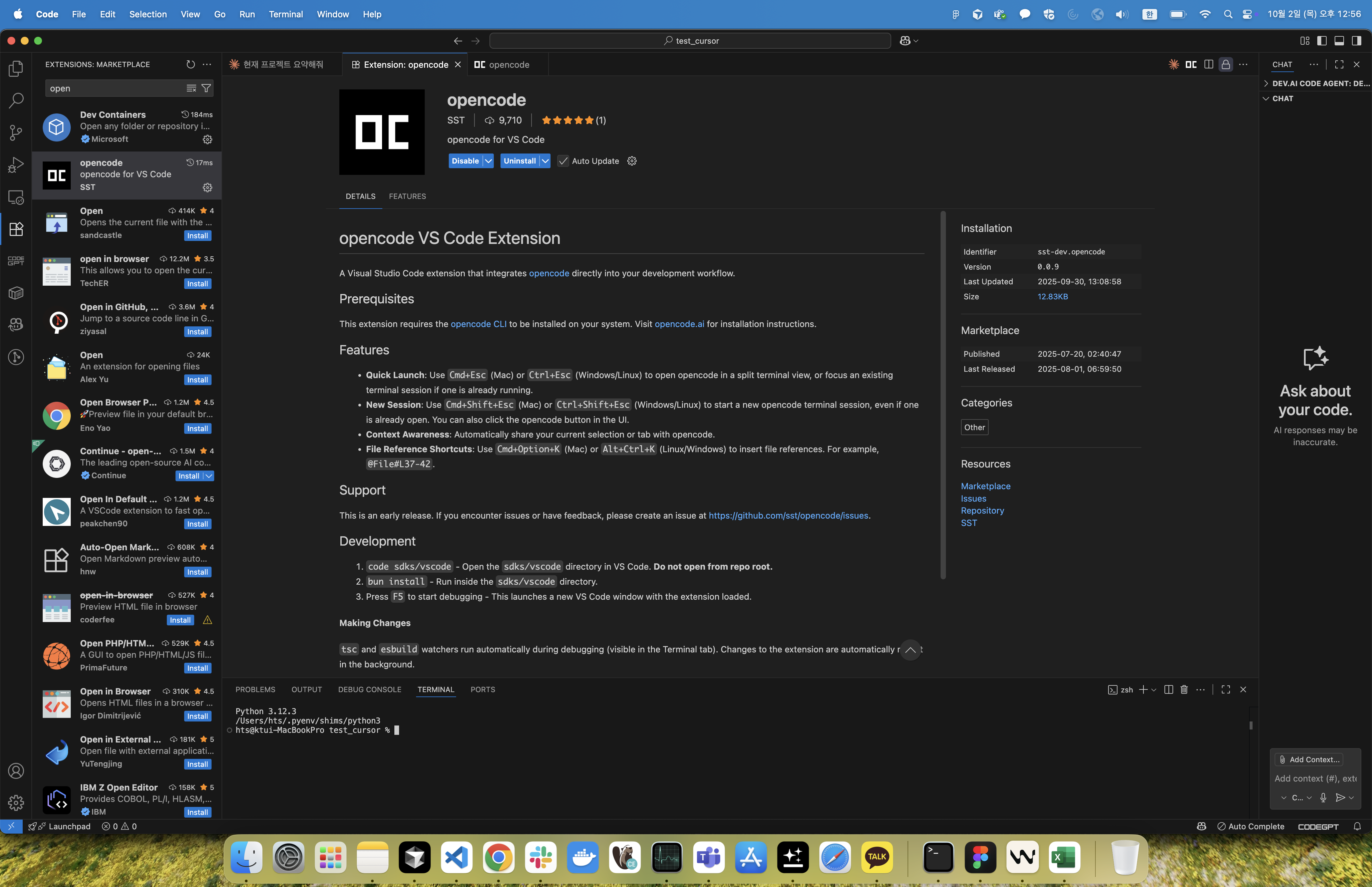Open manage gear for Dev Containers extension

208,139
